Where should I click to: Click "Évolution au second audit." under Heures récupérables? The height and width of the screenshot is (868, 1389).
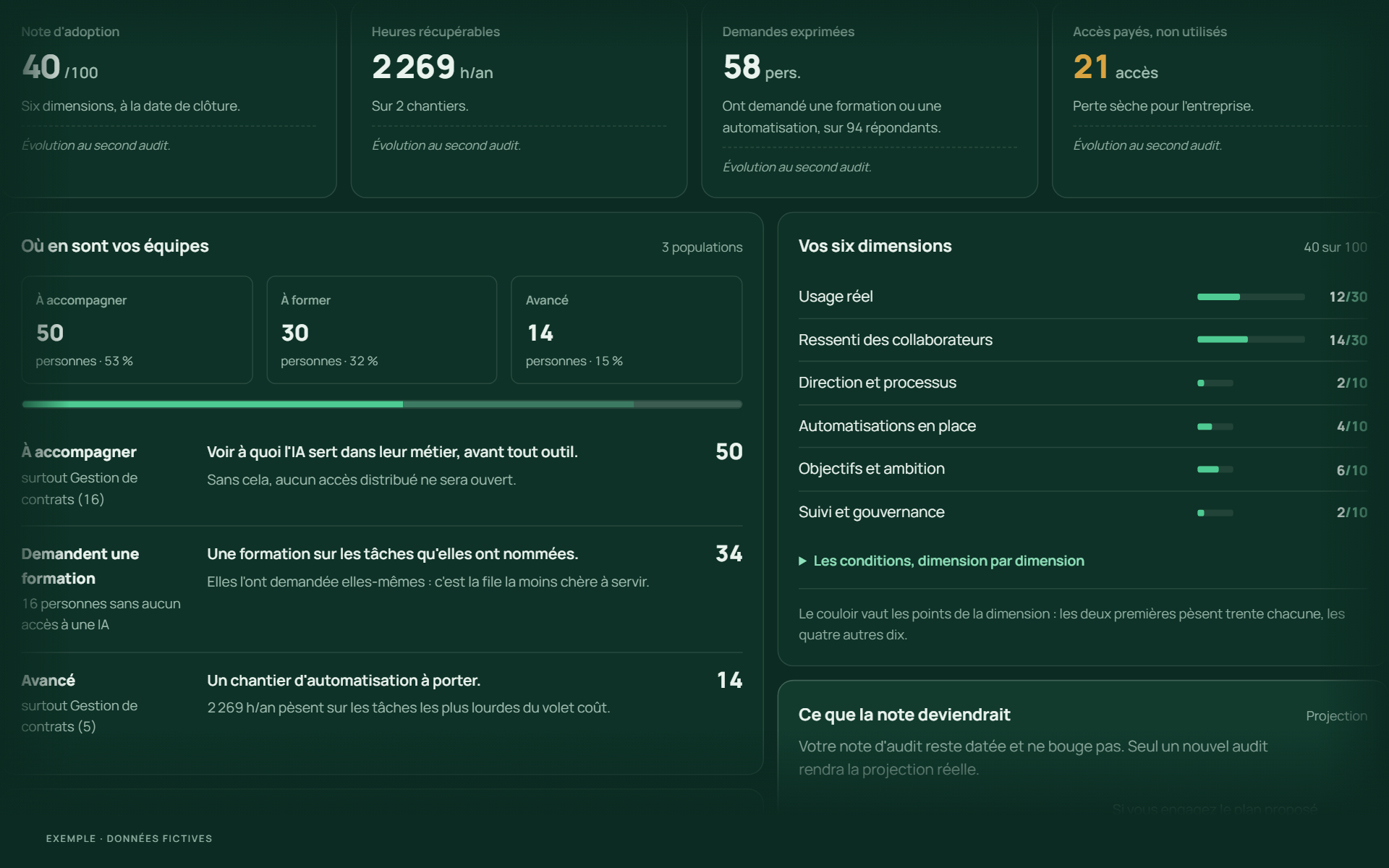[446, 145]
